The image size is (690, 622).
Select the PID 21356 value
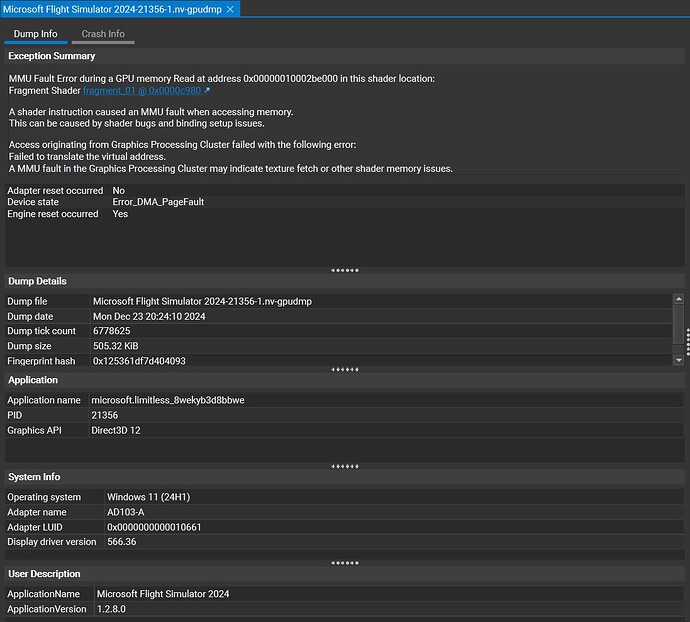pos(104,415)
